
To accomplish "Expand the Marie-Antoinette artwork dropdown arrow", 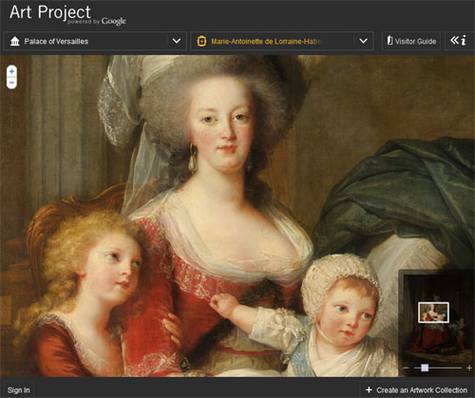I will [364, 41].
